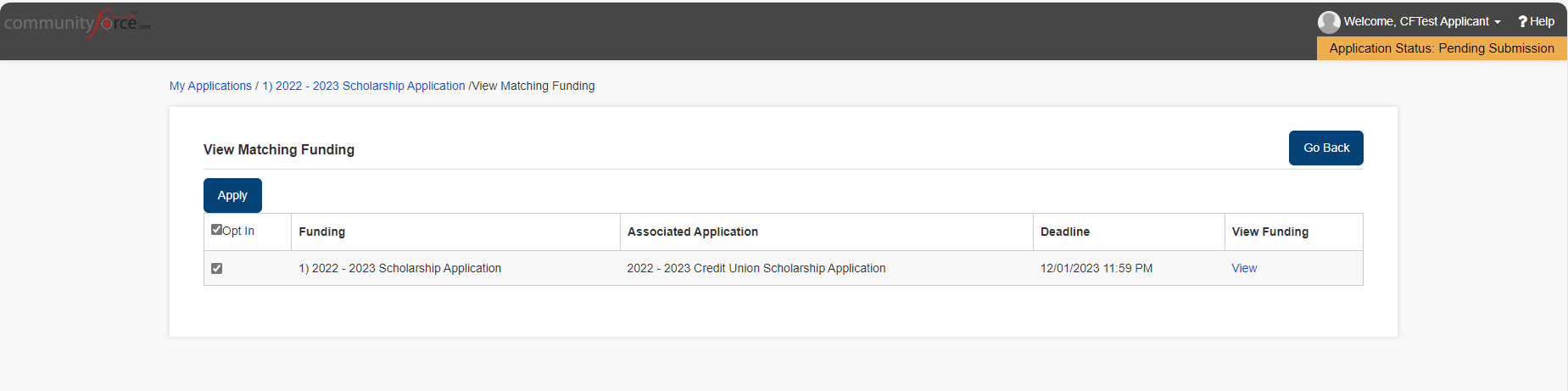Select the View Funding column header
The image size is (1568, 391).
pyautogui.click(x=1270, y=232)
